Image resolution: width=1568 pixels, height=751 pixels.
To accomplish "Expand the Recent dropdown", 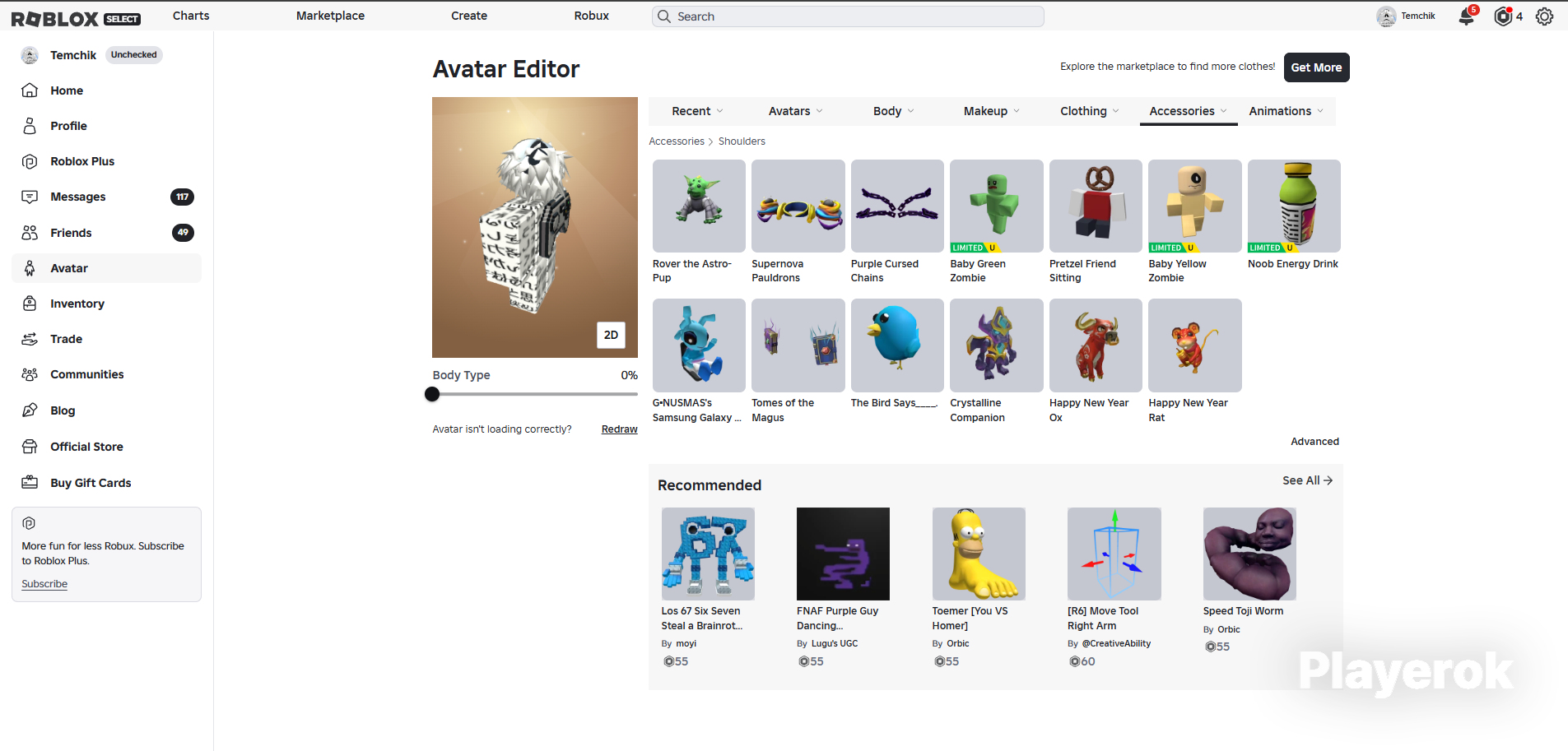I will pyautogui.click(x=697, y=111).
